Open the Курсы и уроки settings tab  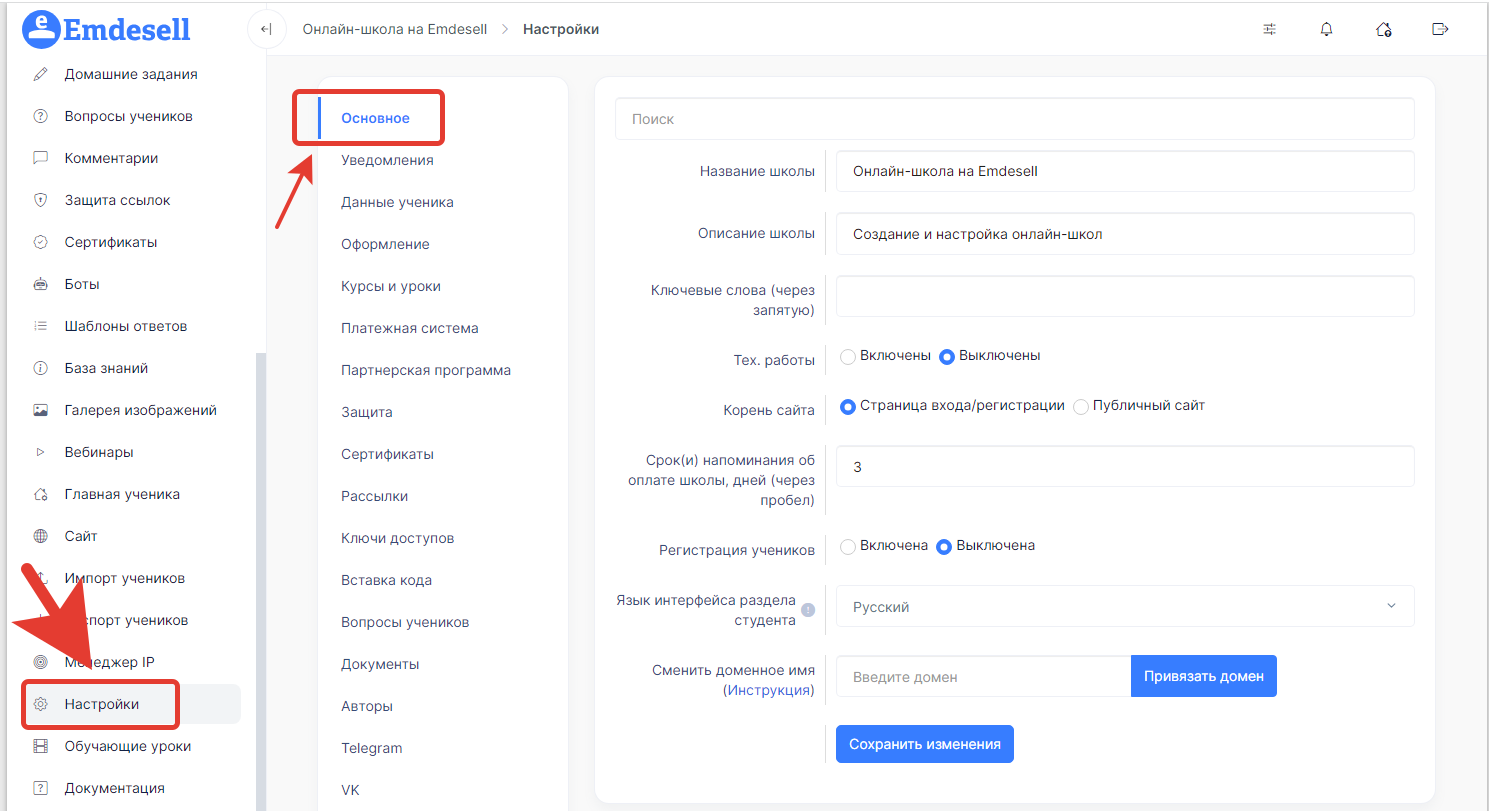(x=391, y=286)
